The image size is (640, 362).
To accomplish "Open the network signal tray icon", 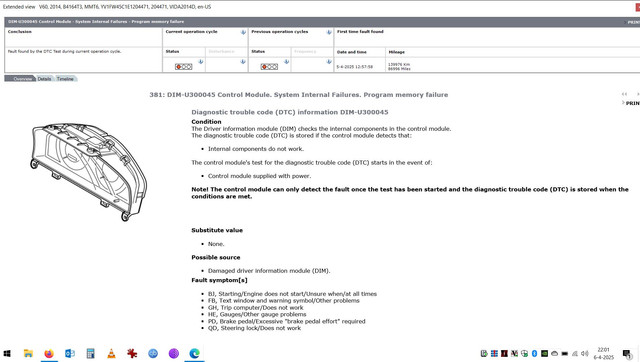I will (575, 353).
